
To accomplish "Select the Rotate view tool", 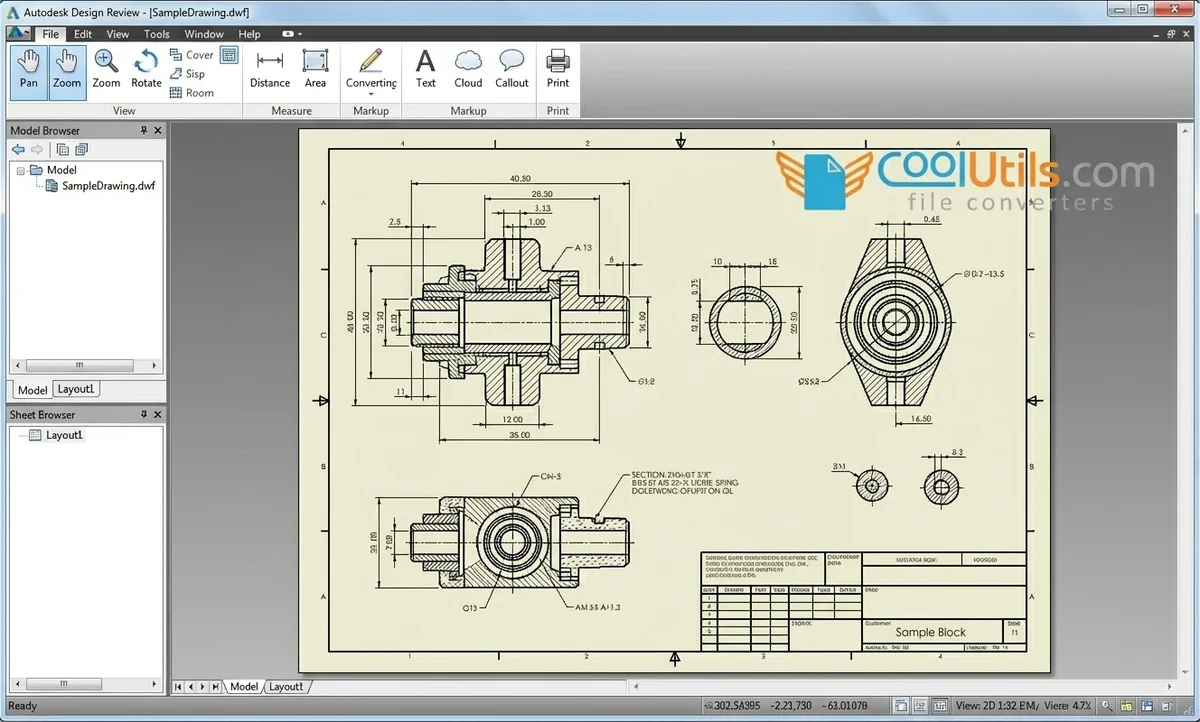I will click(145, 71).
